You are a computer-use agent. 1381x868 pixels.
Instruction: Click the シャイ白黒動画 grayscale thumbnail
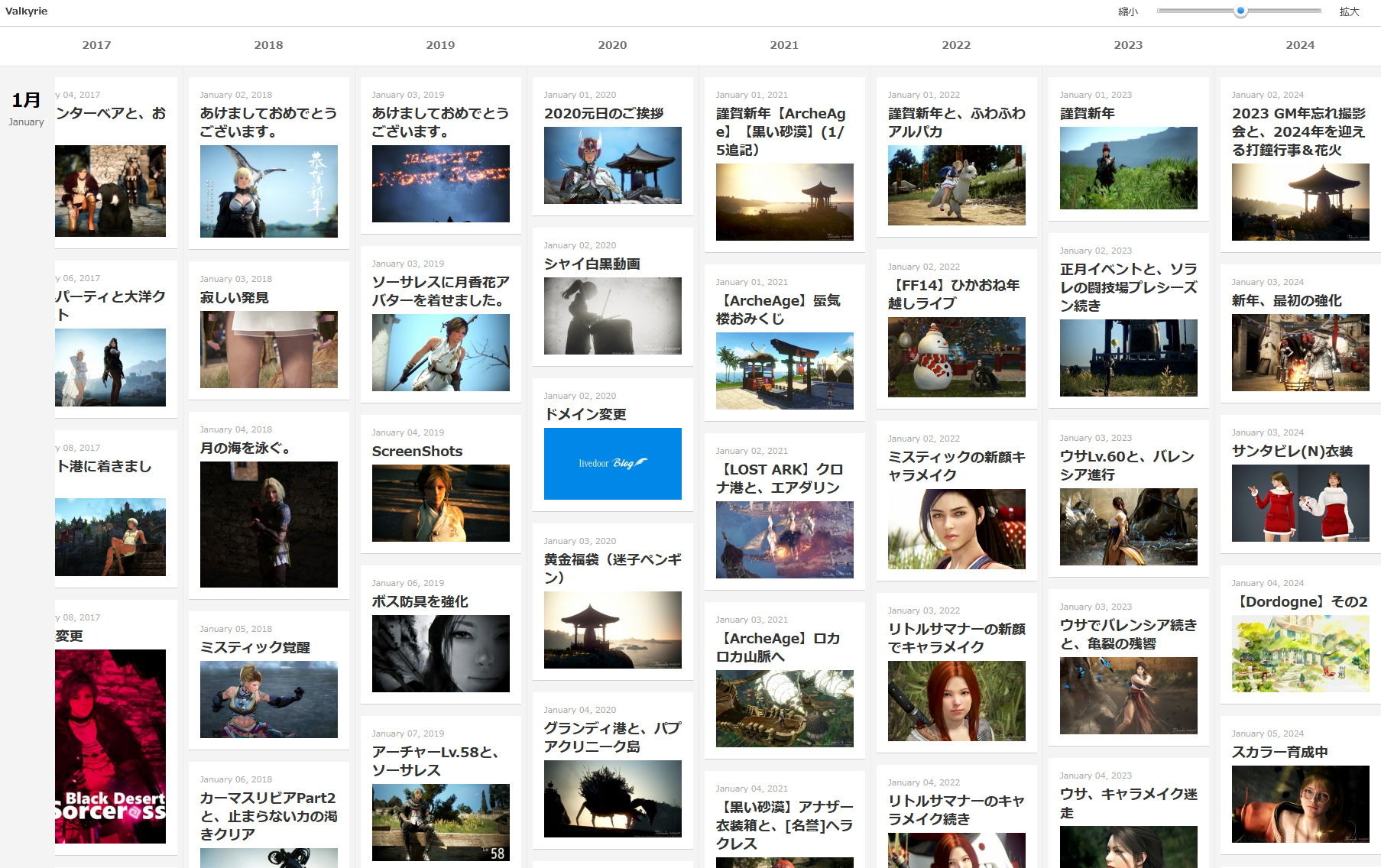tap(613, 316)
